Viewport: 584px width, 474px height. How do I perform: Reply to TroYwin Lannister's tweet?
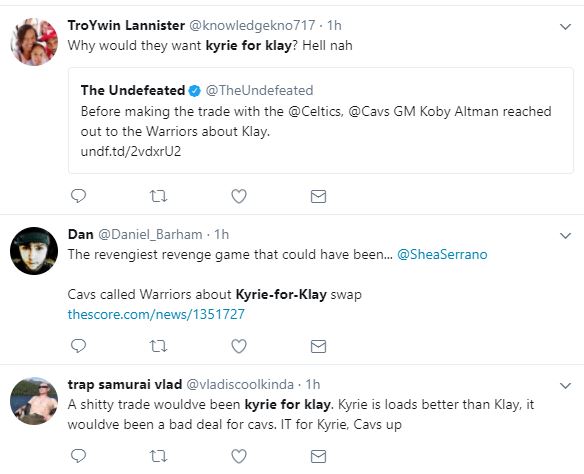coord(79,196)
